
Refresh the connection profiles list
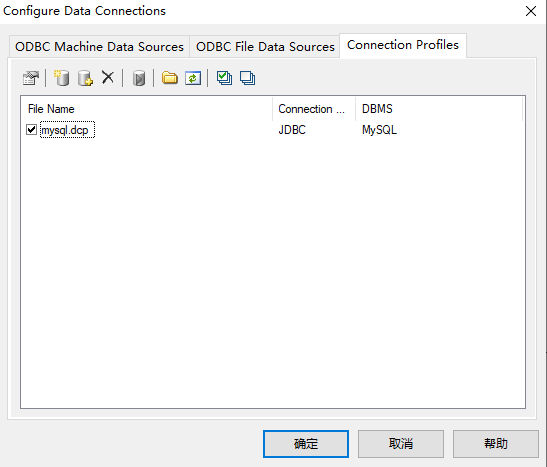pyautogui.click(x=193, y=78)
